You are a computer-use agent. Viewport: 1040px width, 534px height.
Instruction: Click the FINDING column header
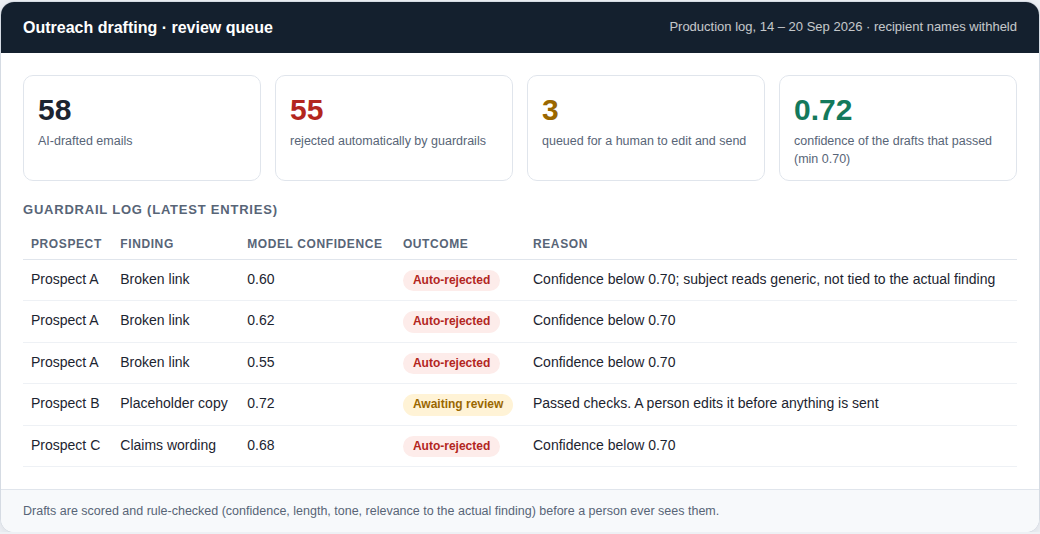(x=147, y=243)
